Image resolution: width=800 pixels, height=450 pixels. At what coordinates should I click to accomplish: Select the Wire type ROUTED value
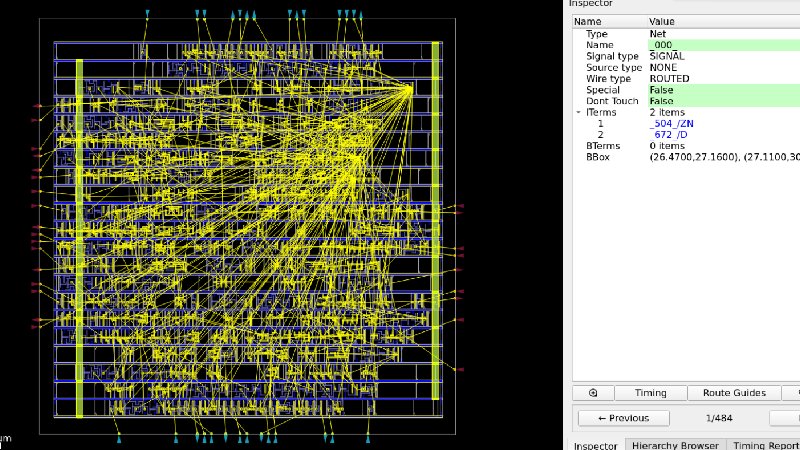(669, 79)
